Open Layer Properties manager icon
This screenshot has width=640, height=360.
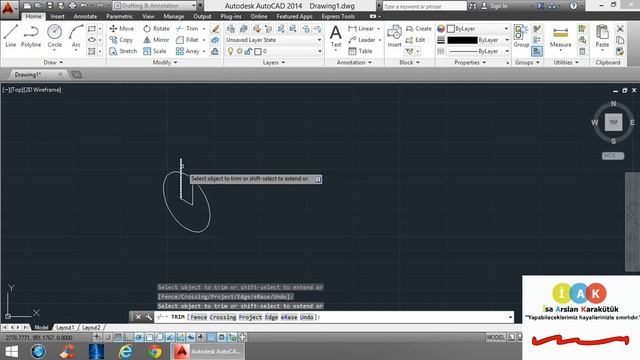click(x=231, y=29)
